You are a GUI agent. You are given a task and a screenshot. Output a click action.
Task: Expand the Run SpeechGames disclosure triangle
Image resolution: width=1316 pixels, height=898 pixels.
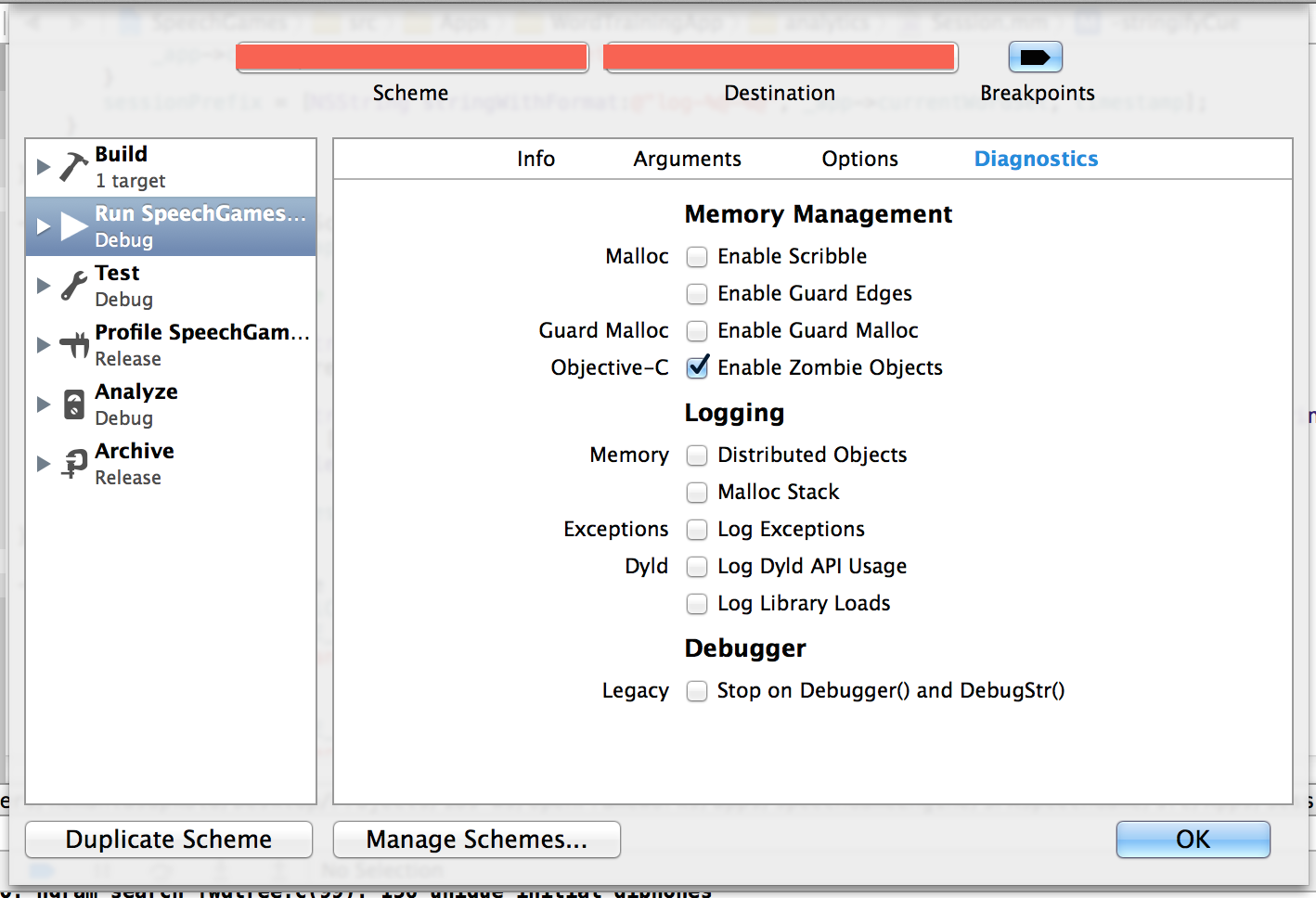pyautogui.click(x=43, y=226)
